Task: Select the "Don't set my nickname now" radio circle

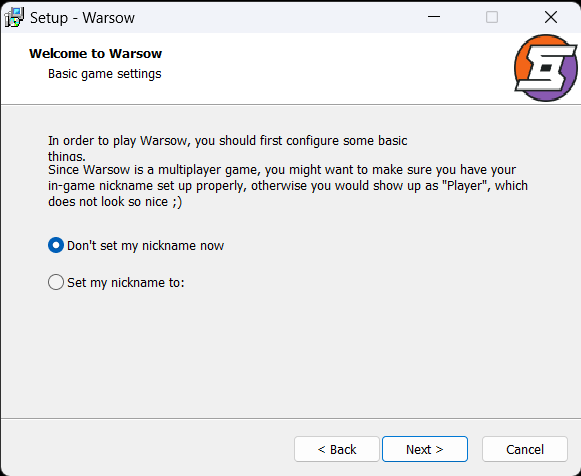Action: click(56, 245)
